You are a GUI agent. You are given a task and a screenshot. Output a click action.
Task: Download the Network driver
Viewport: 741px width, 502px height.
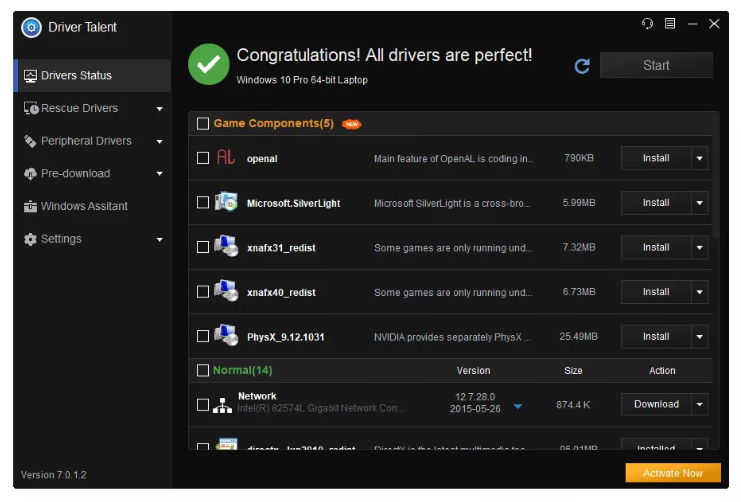[x=656, y=405]
